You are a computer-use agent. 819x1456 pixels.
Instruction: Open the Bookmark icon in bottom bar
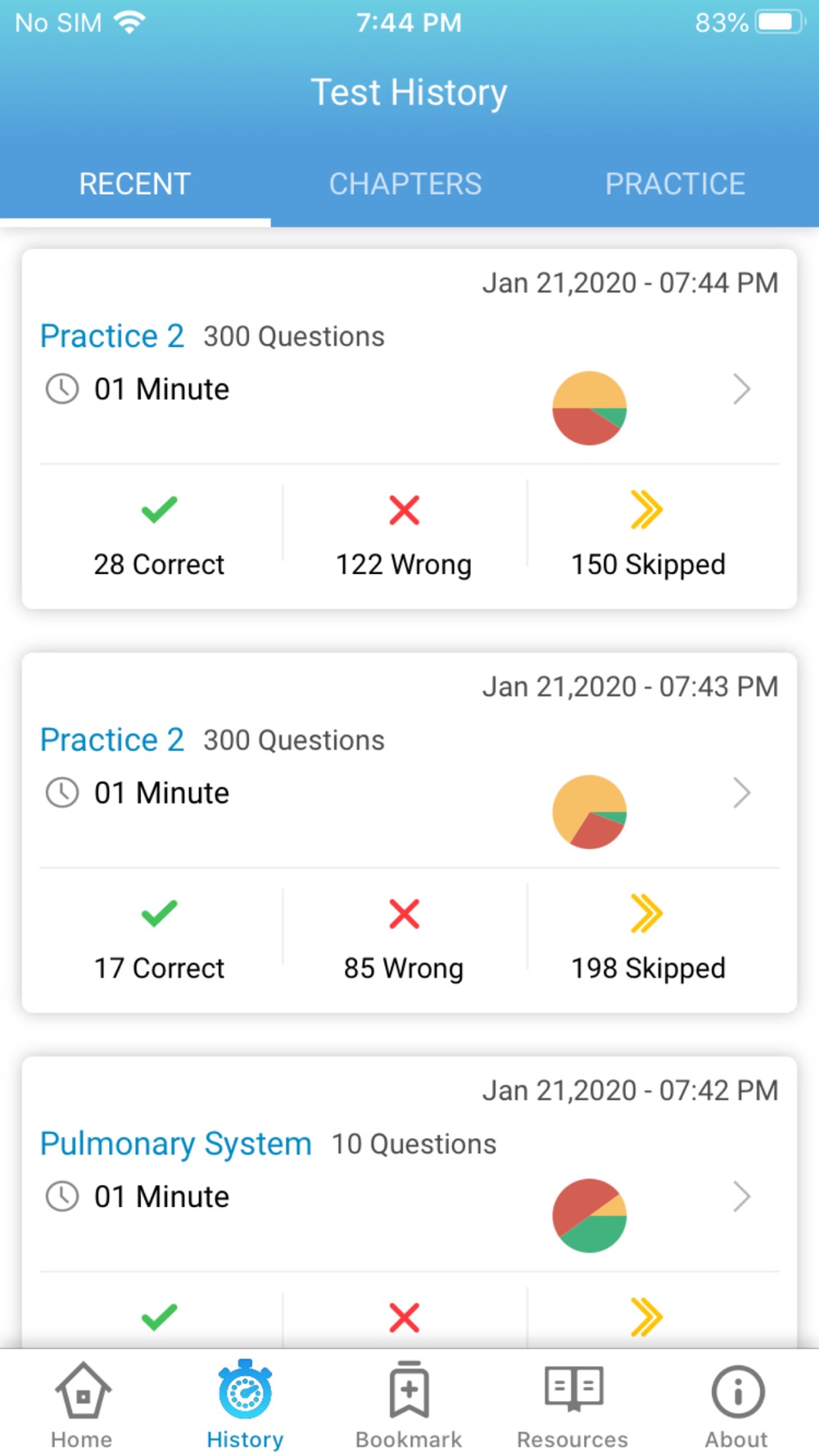point(409,1390)
